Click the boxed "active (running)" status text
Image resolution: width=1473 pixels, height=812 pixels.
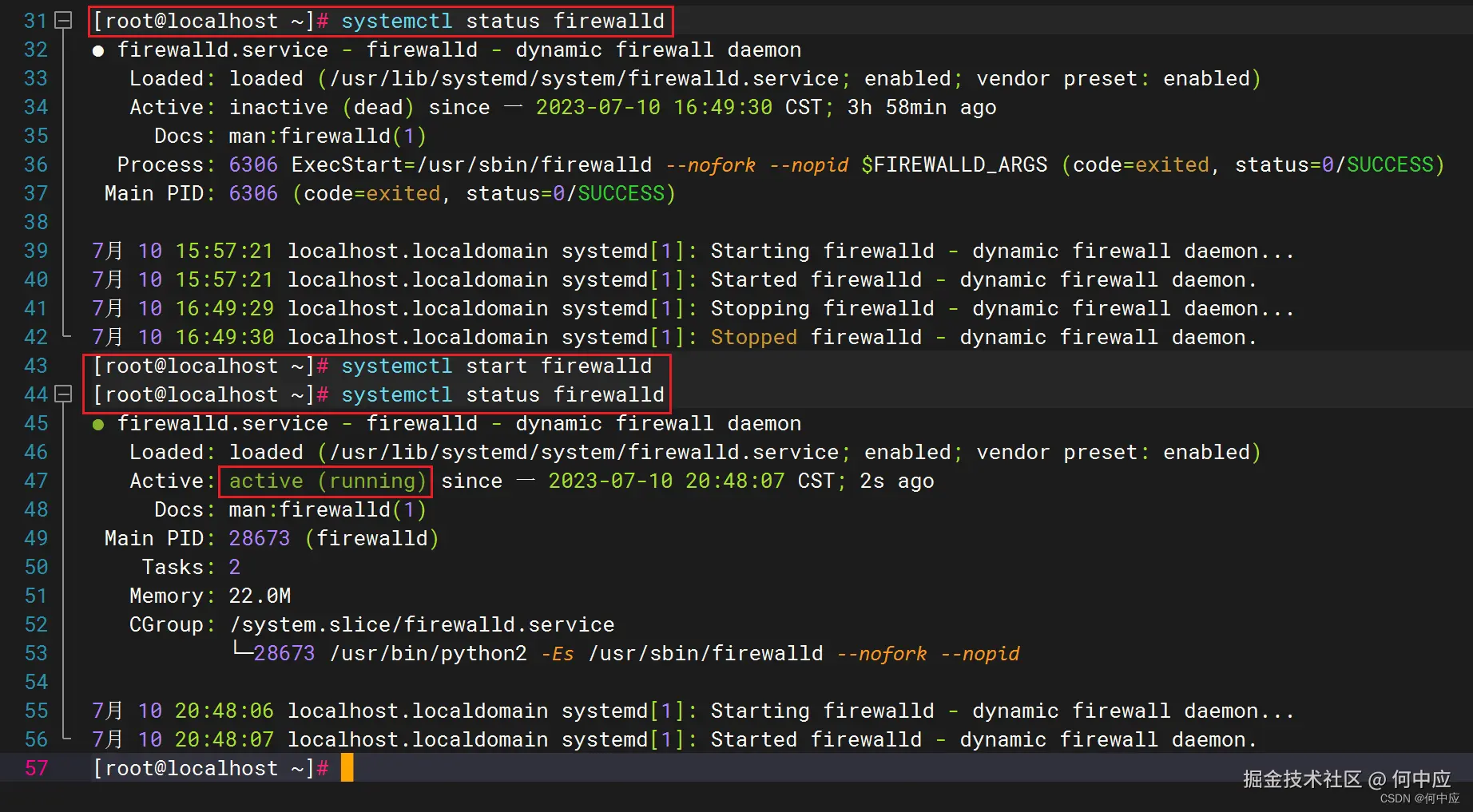(326, 481)
